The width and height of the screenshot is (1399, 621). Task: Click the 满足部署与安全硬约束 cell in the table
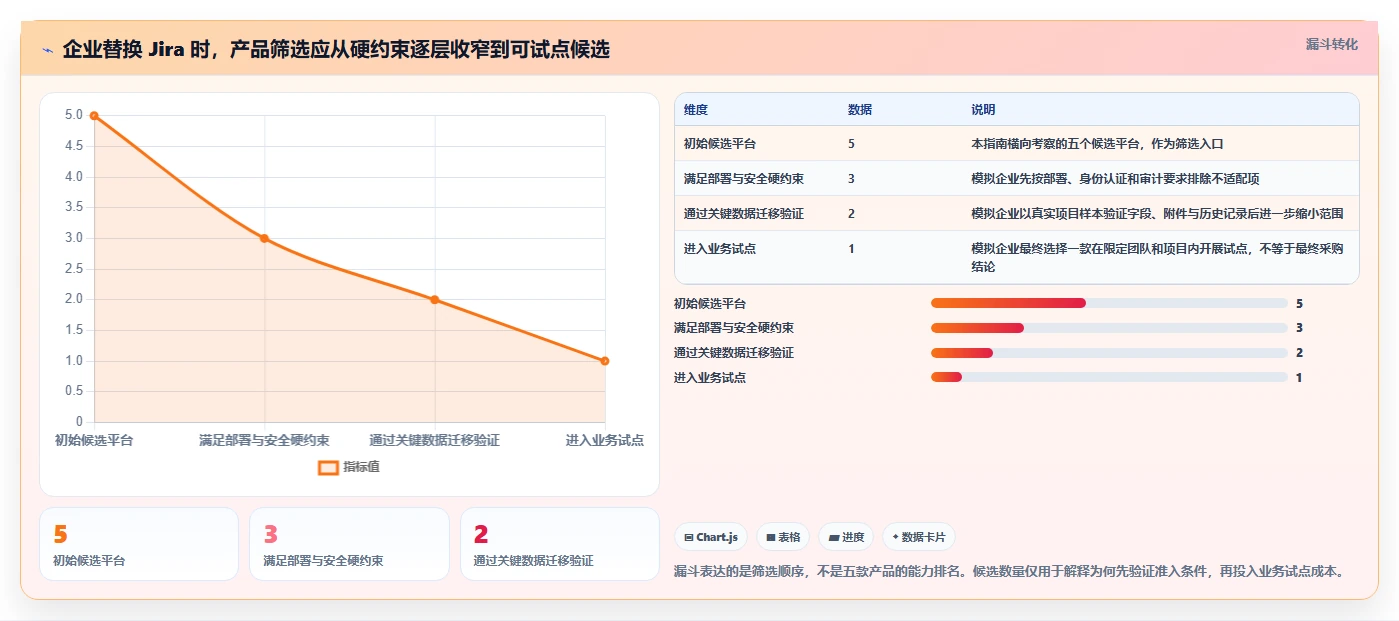point(744,179)
